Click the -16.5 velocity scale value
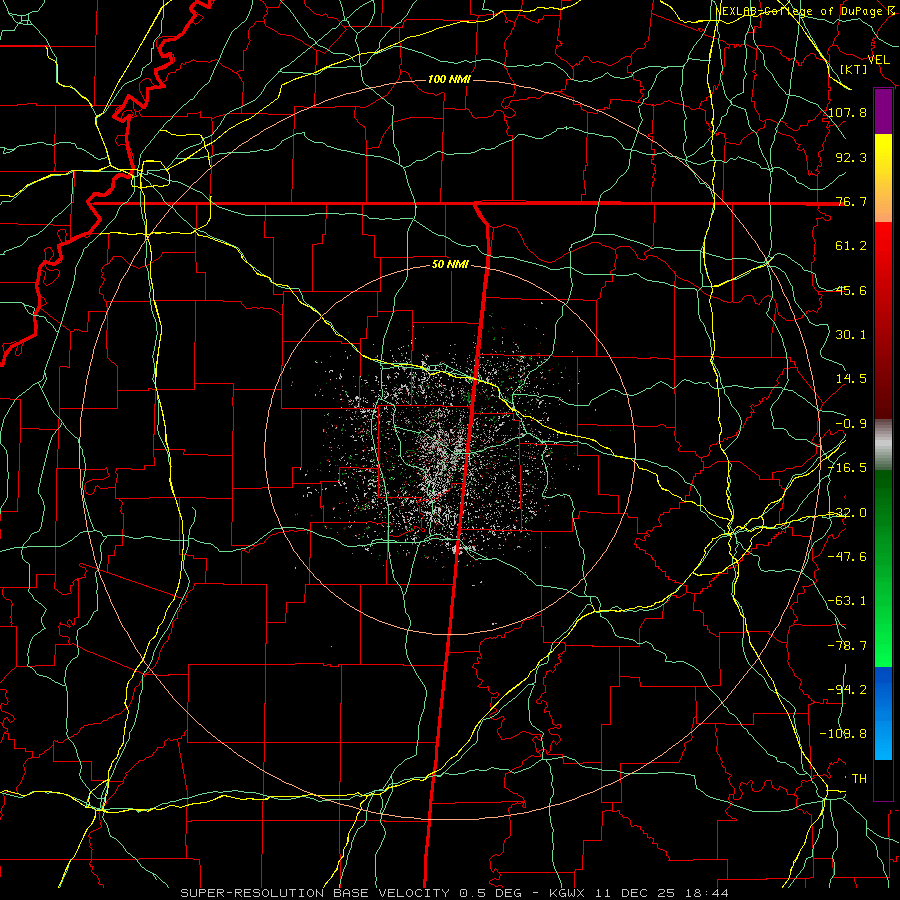900x900 pixels. pos(848,468)
